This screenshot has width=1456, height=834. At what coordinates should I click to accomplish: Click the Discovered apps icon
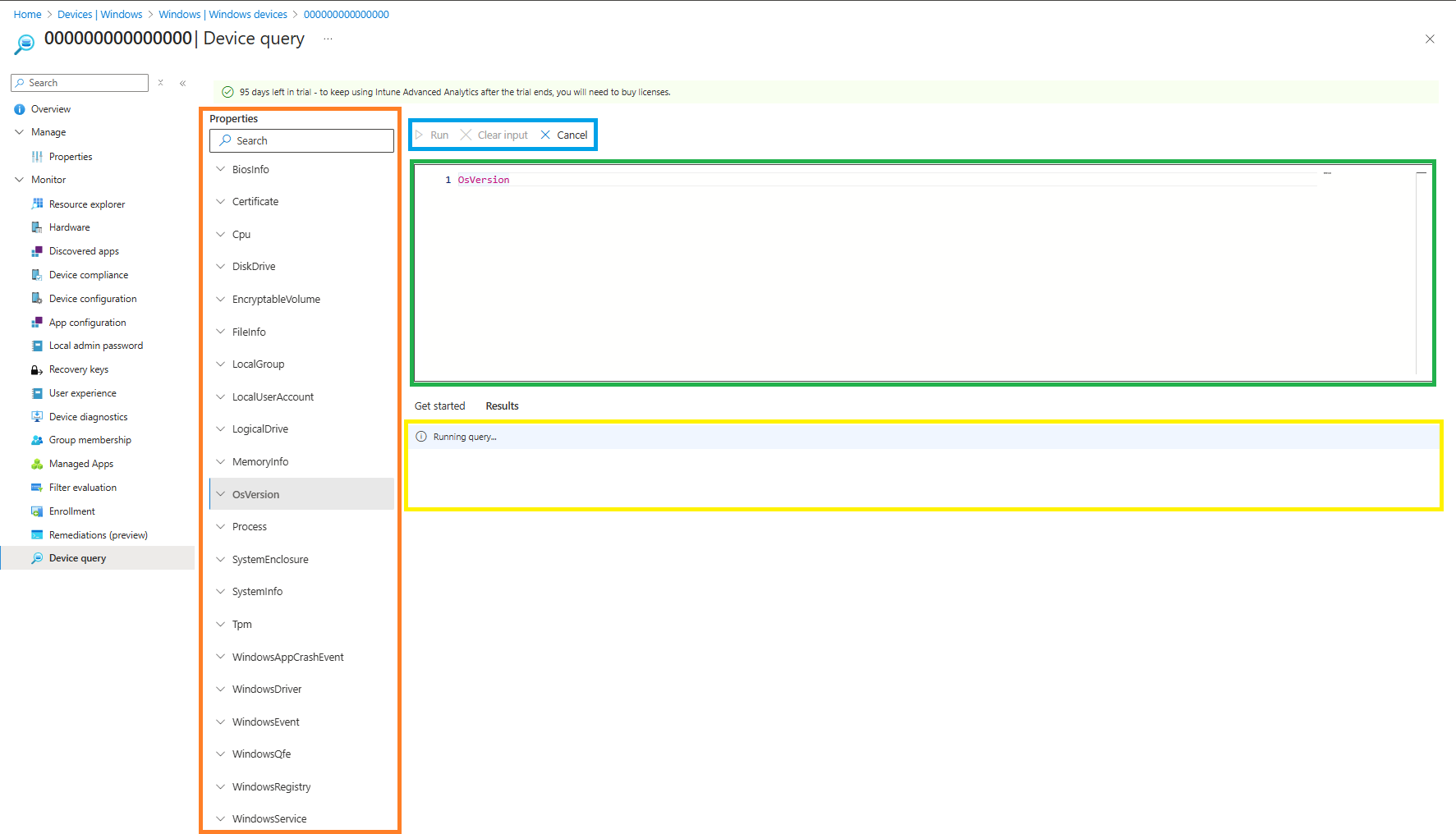click(37, 251)
